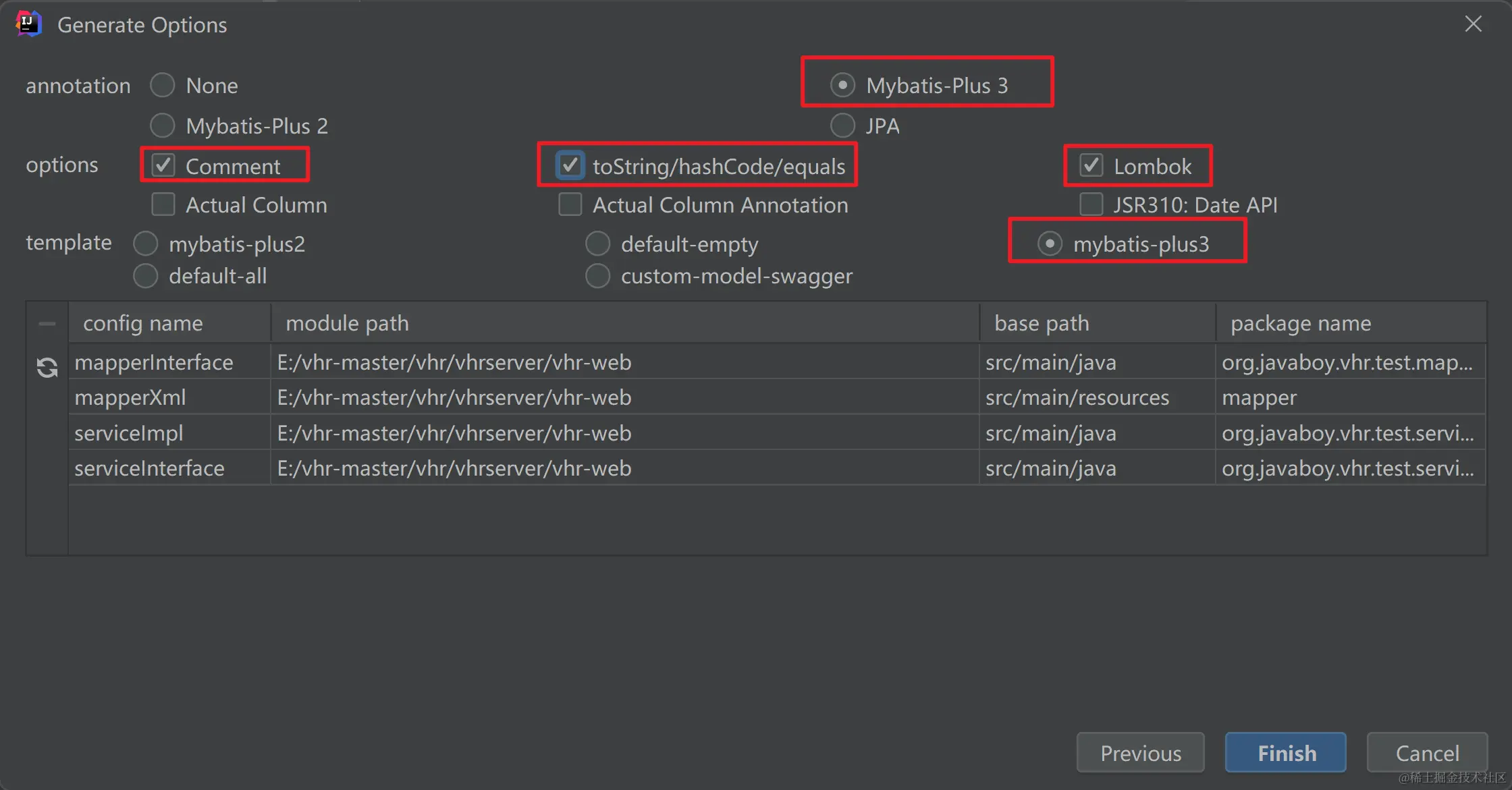
Task: Uncheck the Comment option
Action: tap(163, 166)
